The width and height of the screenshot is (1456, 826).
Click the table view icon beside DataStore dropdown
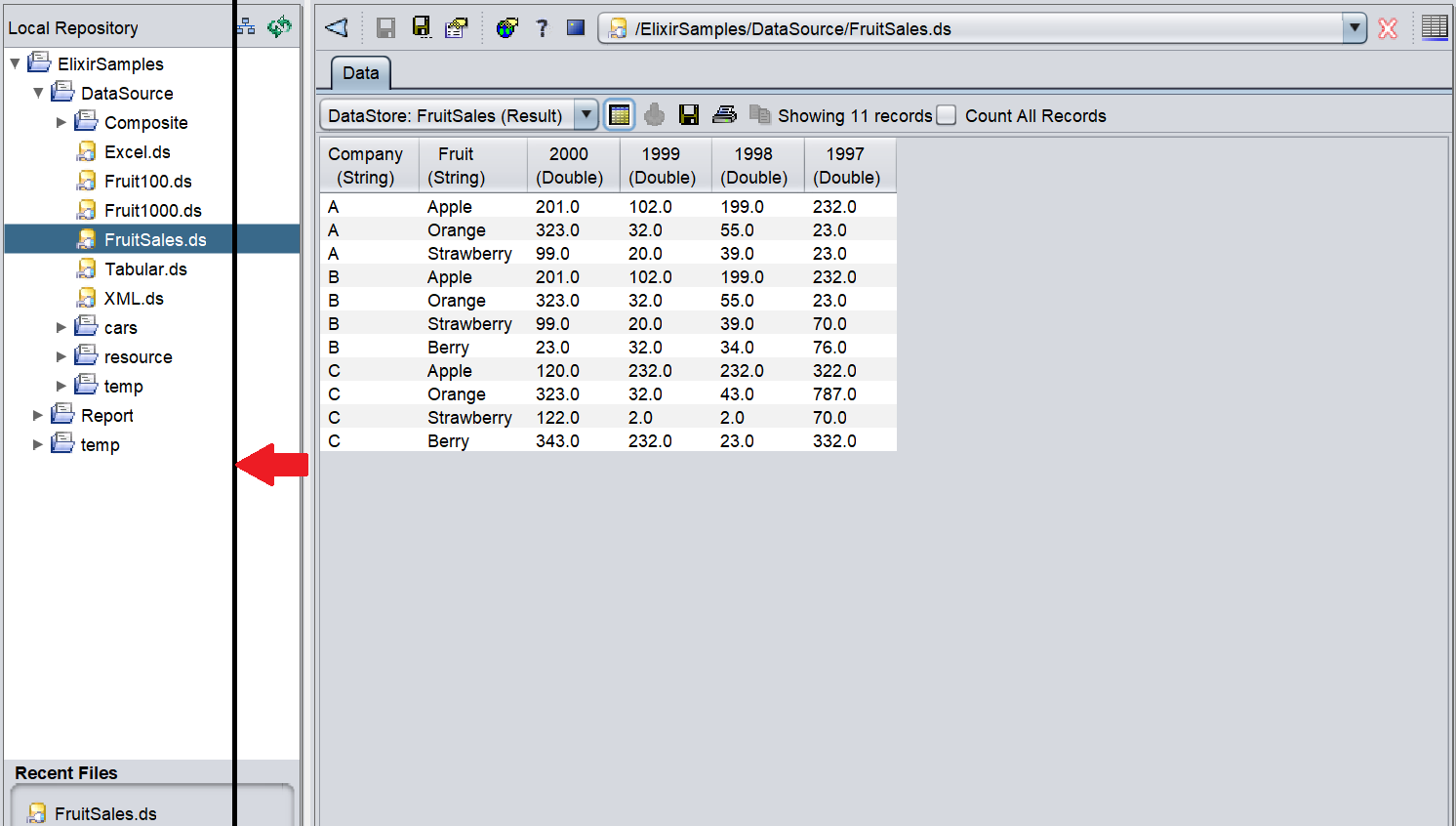(x=620, y=115)
